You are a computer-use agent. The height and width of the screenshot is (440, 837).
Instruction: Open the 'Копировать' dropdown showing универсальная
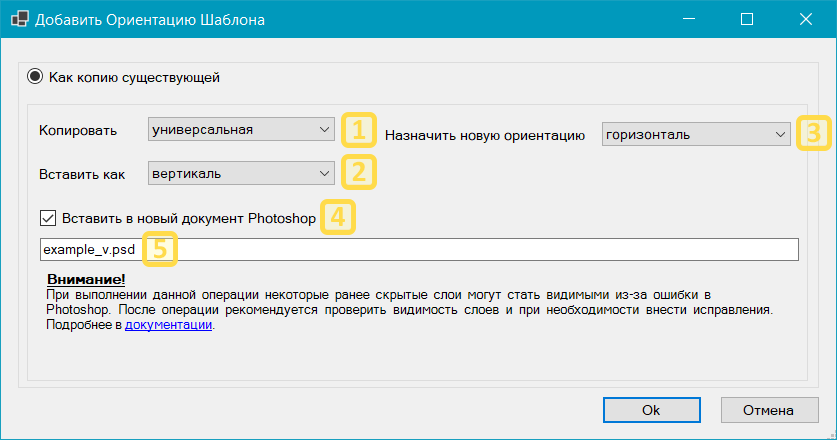(x=241, y=129)
